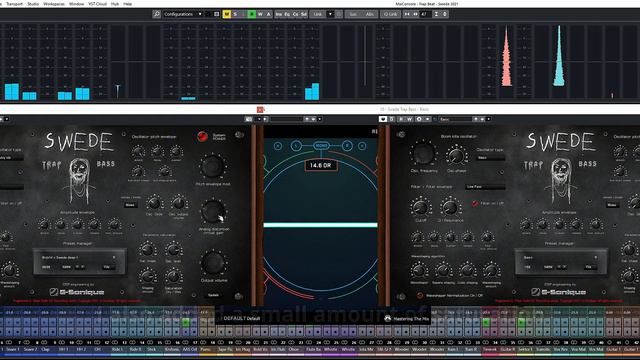
Task: Click the Piano channel label in the mixer
Action: click(205, 350)
